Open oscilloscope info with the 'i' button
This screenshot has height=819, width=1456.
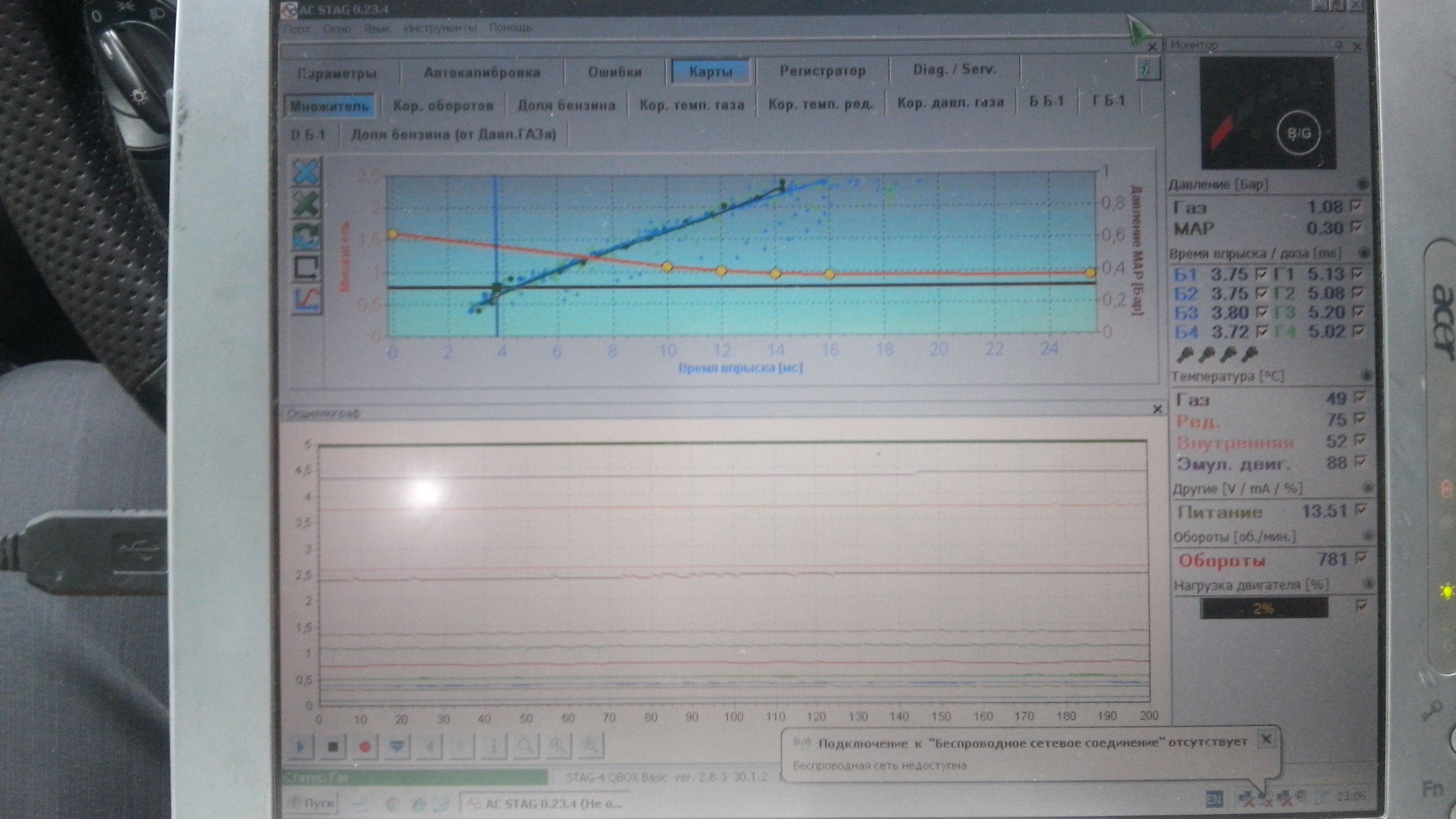click(494, 747)
